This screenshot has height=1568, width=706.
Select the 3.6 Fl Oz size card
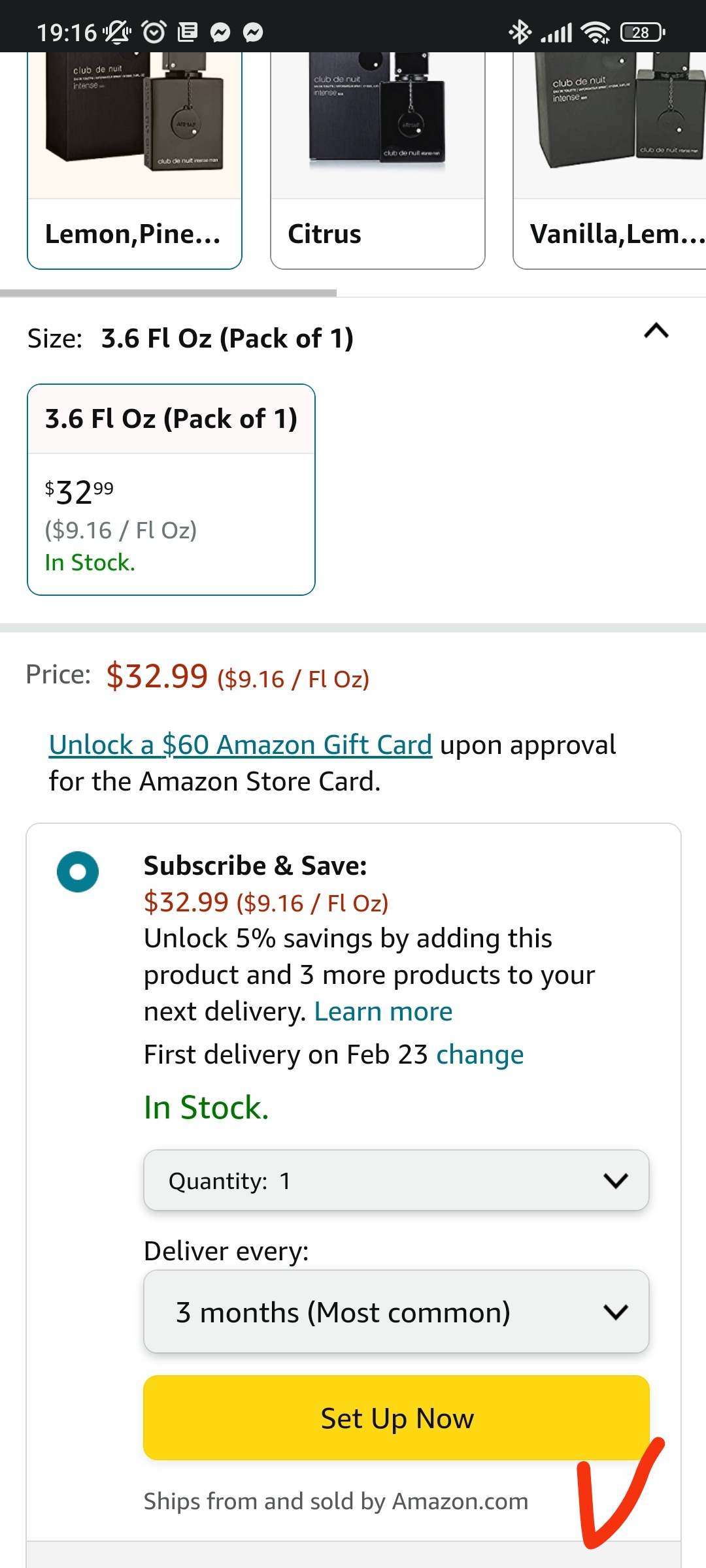171,489
